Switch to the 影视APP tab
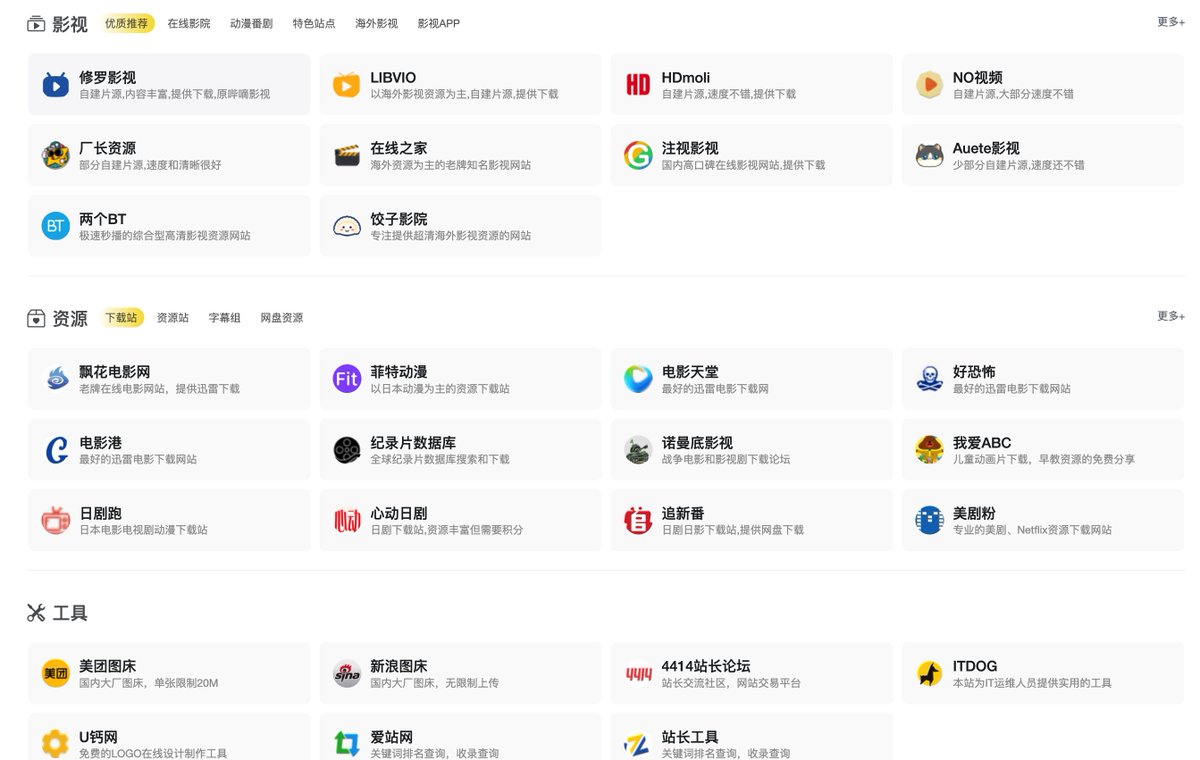This screenshot has width=1200, height=760. 439,23
